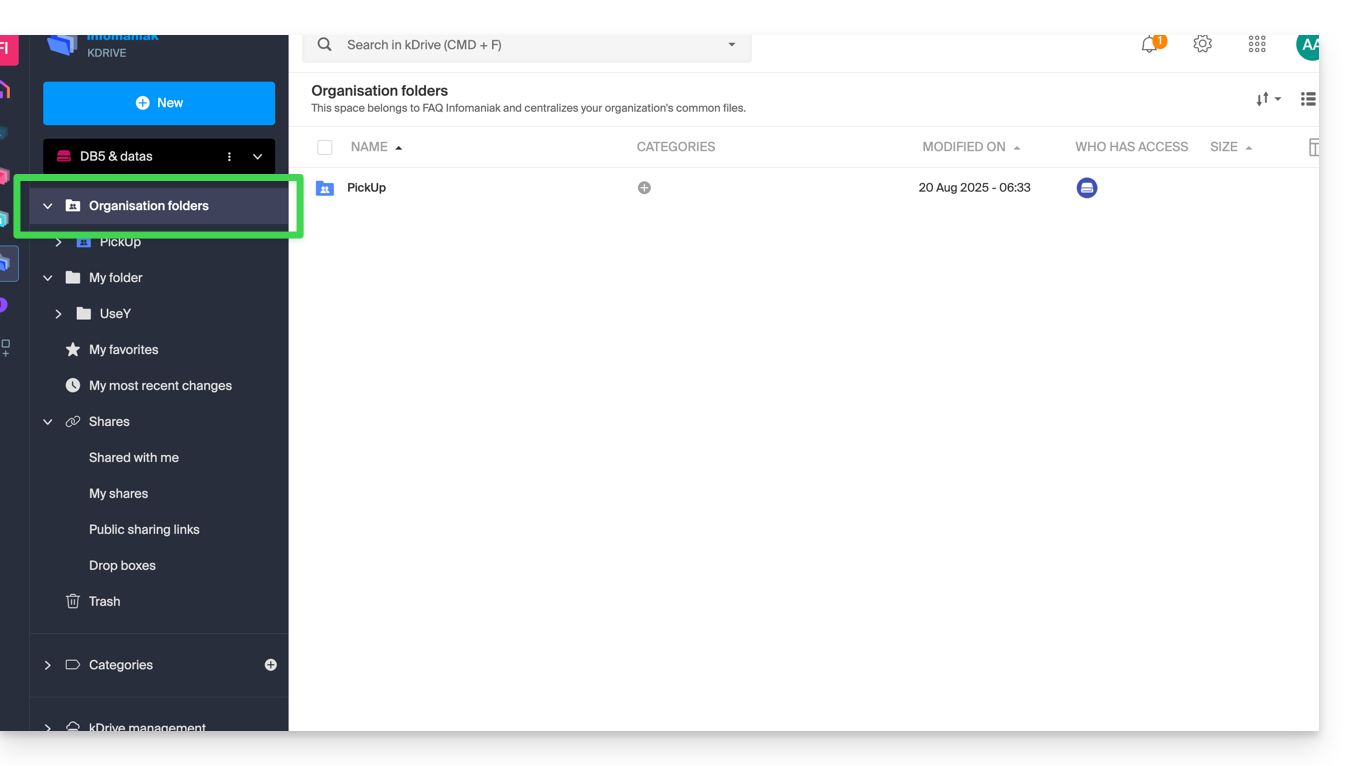
Task: Open settings gear icon in header
Action: point(1202,44)
